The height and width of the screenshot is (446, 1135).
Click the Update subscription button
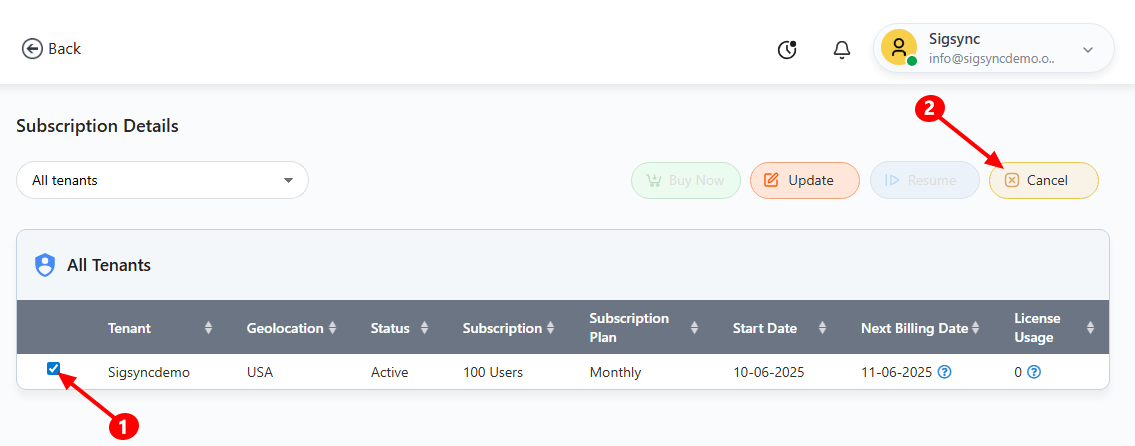804,180
